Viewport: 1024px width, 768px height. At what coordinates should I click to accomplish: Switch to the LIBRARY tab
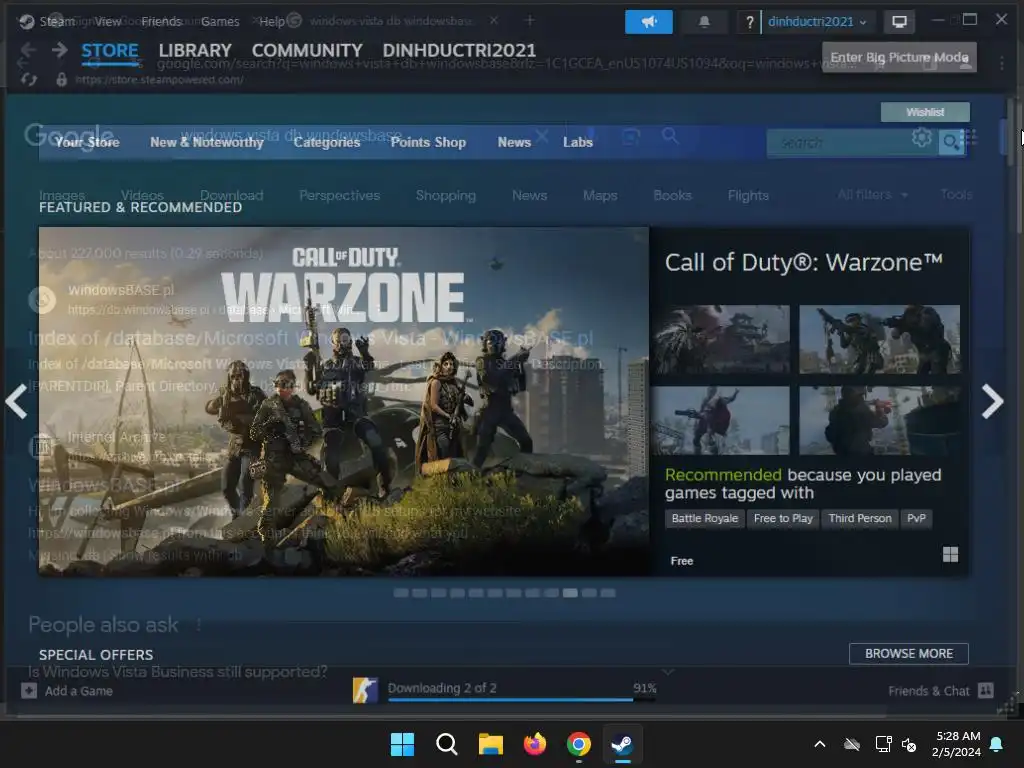(x=195, y=50)
